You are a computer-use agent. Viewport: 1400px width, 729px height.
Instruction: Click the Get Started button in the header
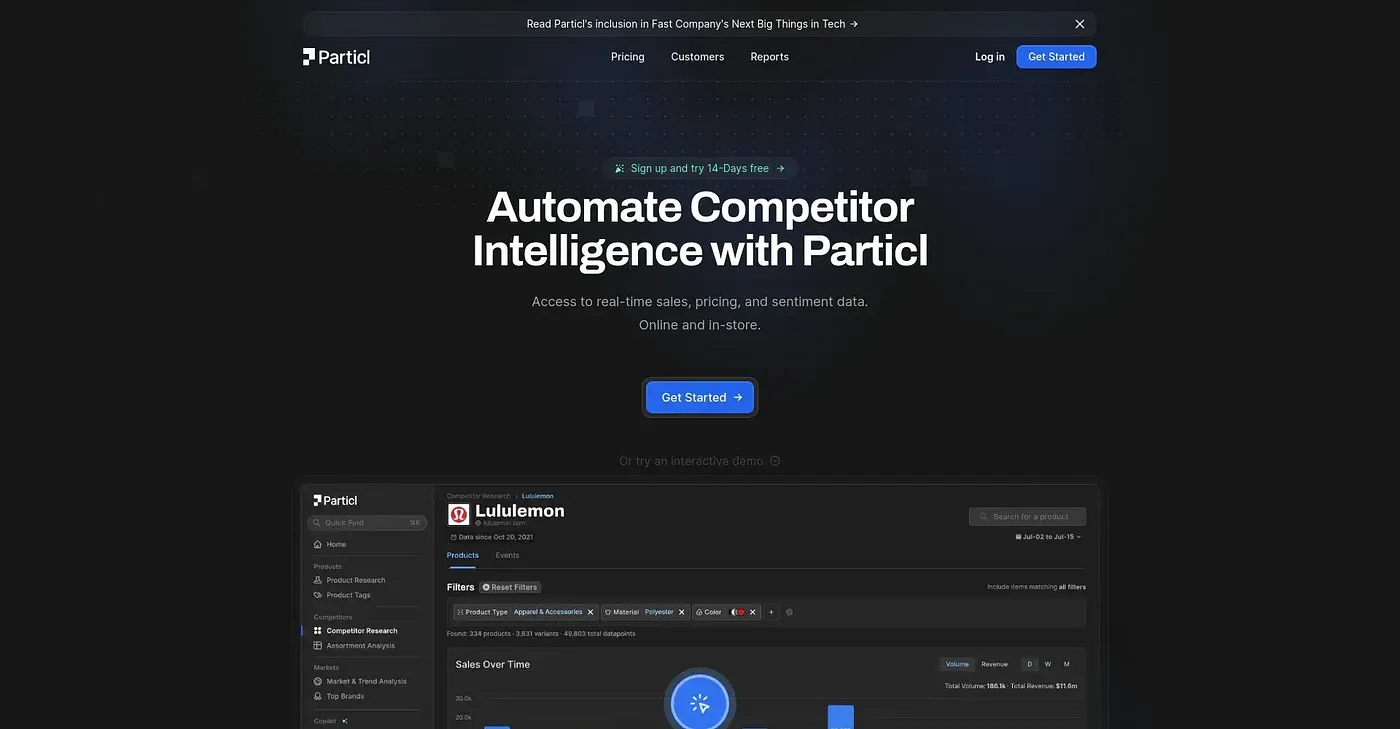pyautogui.click(x=1056, y=57)
